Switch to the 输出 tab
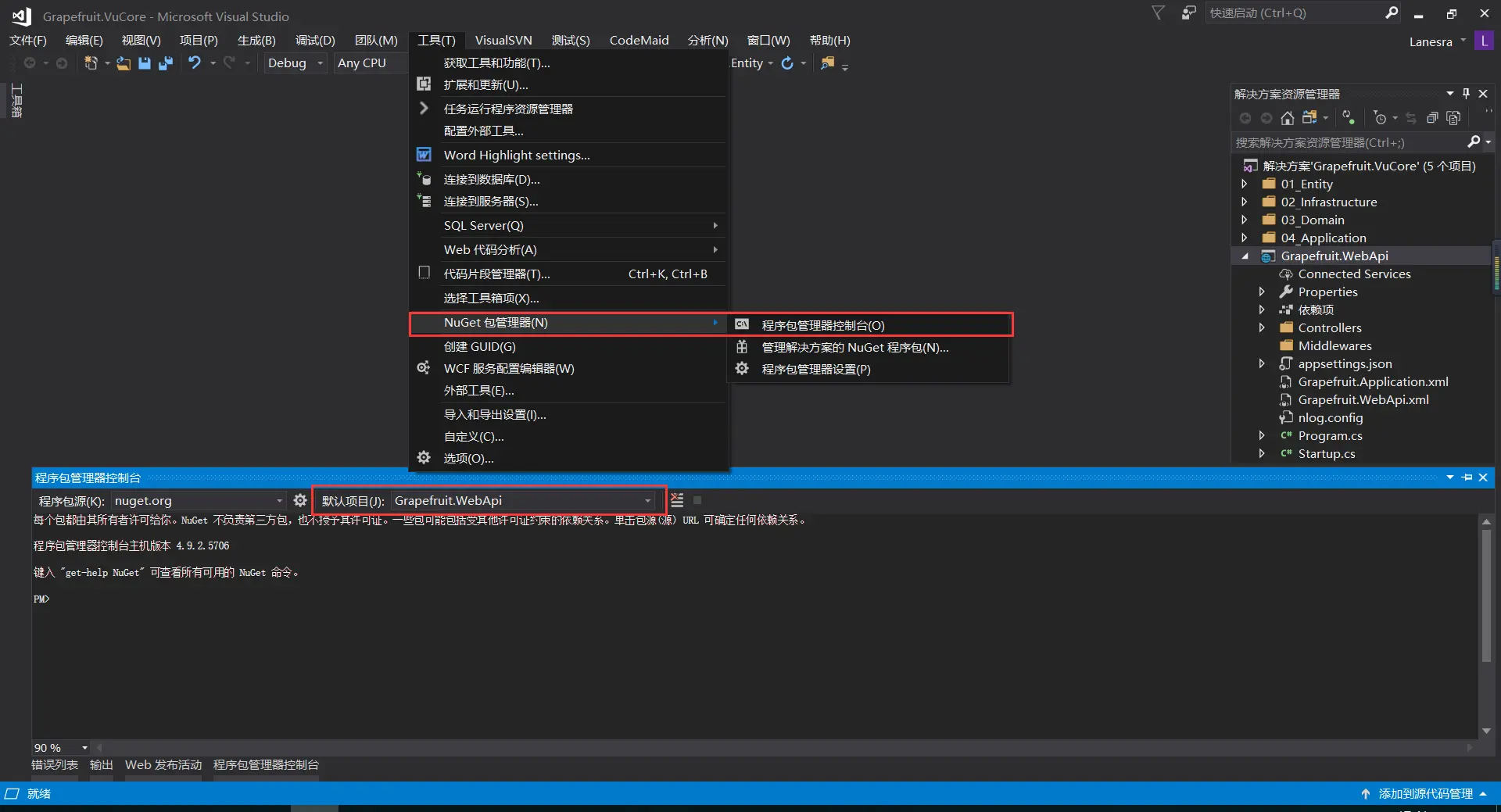This screenshot has width=1501, height=812. [101, 765]
